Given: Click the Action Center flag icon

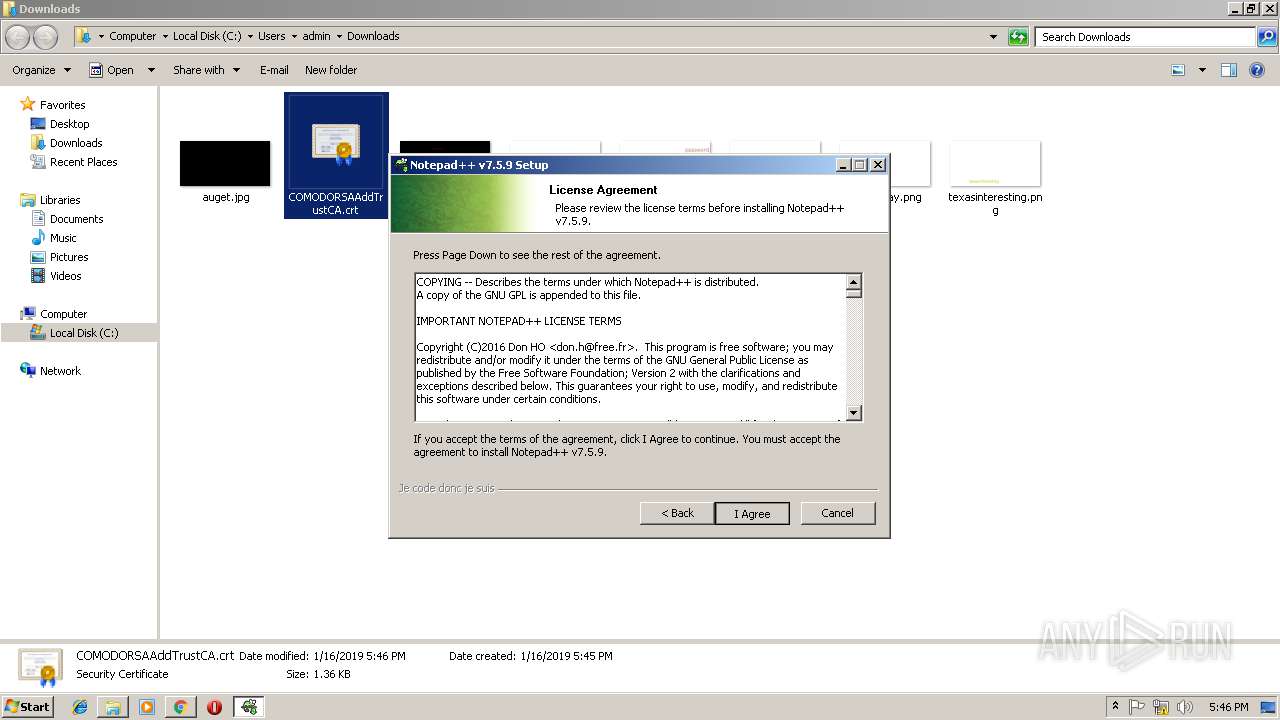Looking at the screenshot, I should 1137,707.
